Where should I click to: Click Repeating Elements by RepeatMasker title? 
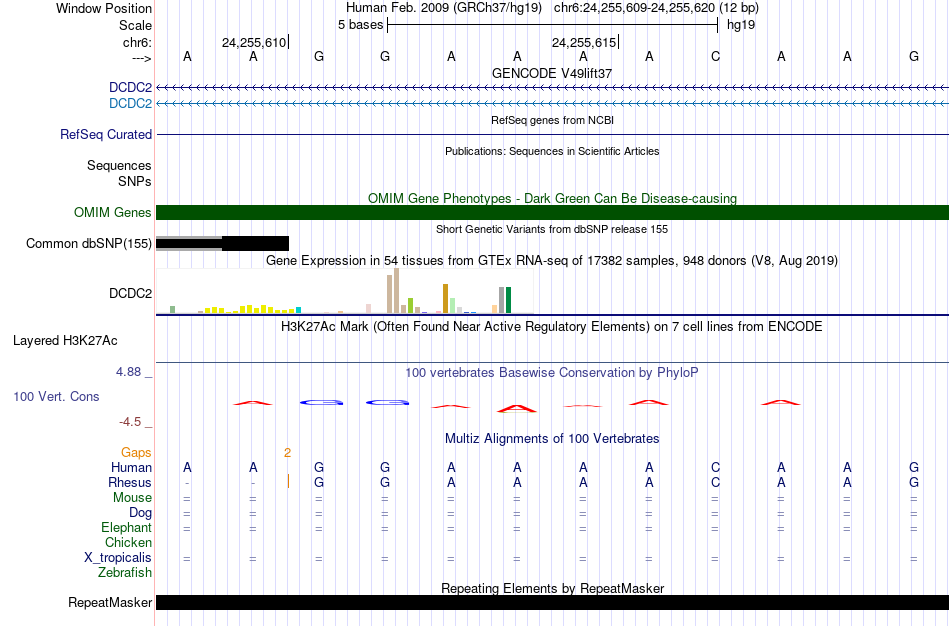pos(553,588)
